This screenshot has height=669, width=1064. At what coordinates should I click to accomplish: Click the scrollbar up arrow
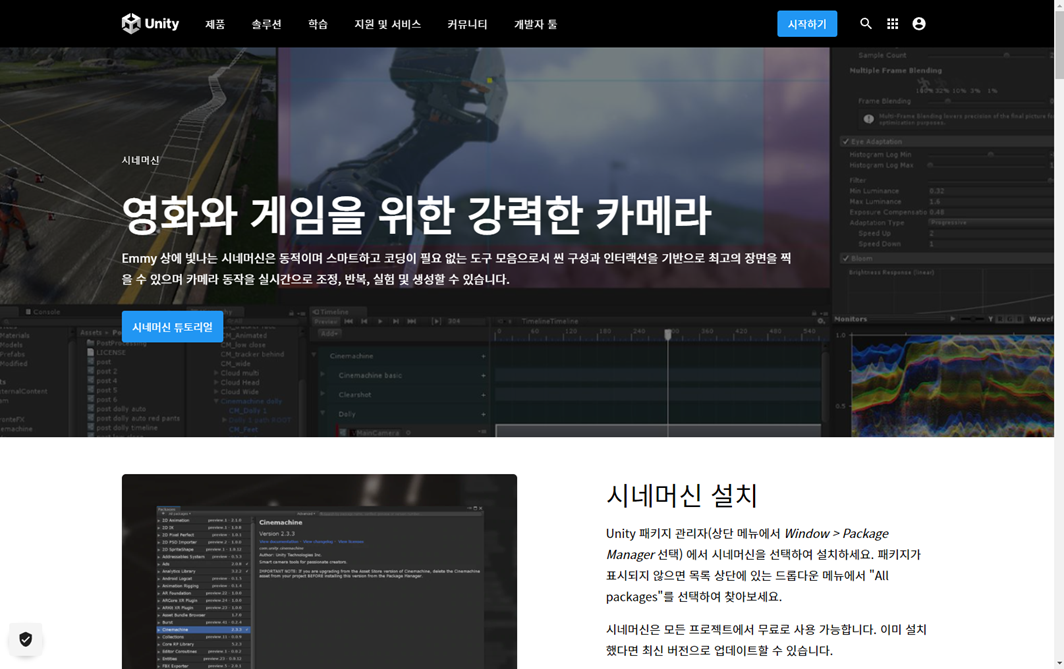pos(1059,5)
